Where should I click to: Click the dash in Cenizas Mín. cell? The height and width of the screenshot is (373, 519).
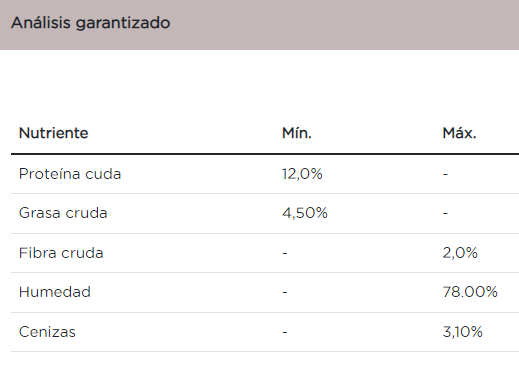tap(285, 332)
